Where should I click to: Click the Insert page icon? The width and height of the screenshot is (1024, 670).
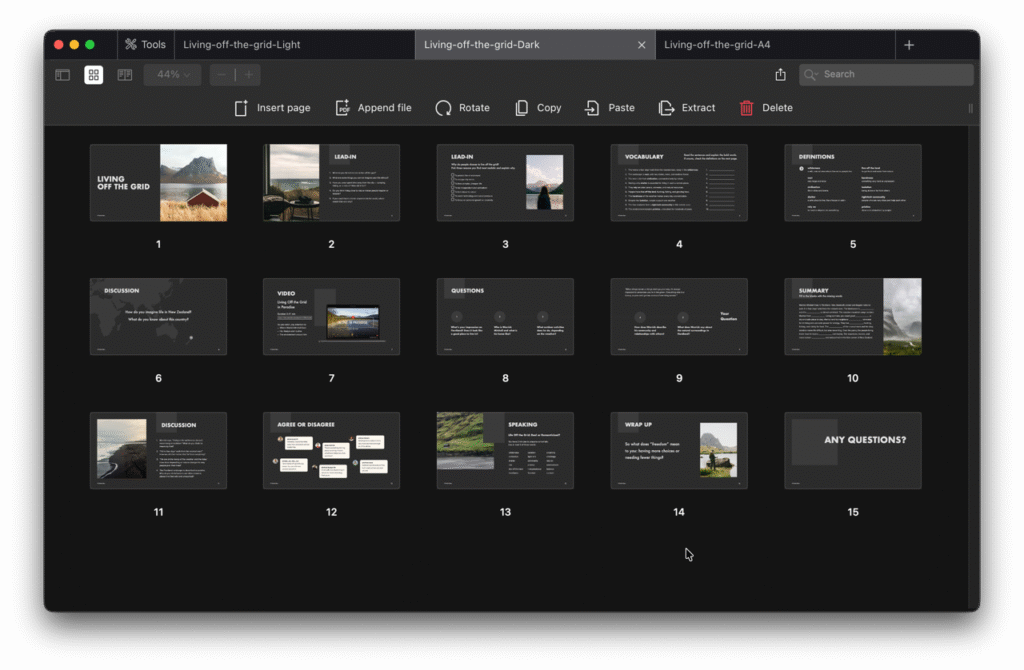click(241, 108)
